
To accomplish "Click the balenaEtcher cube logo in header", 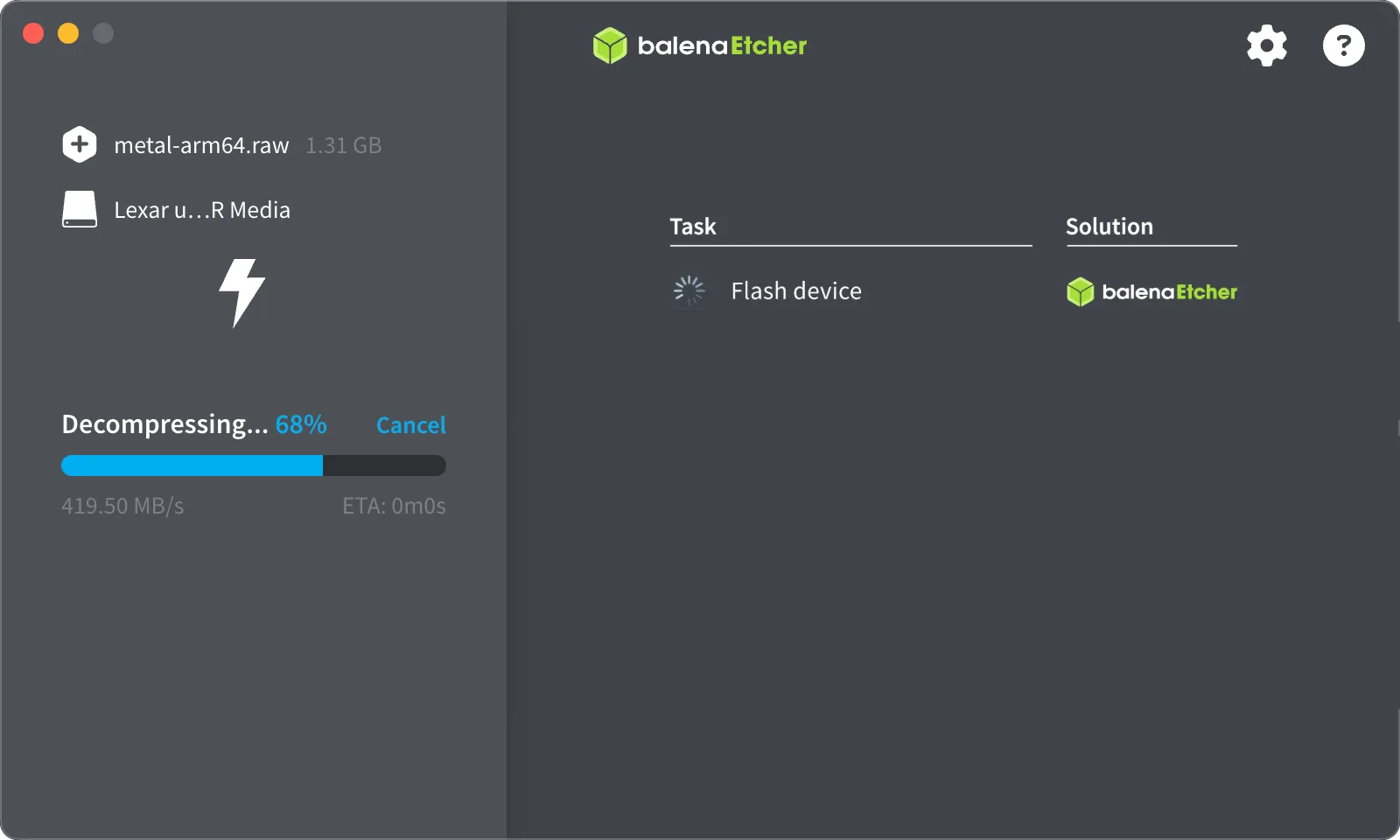I will 610,45.
